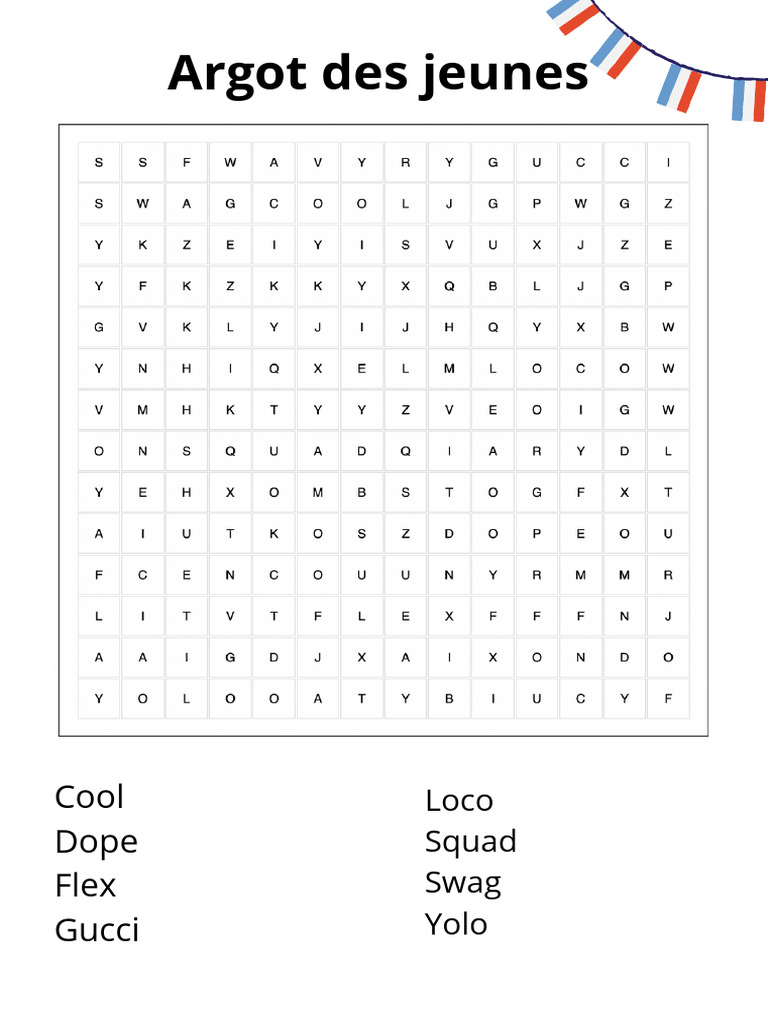Click the top-right letter I in the grid

pos(668,162)
